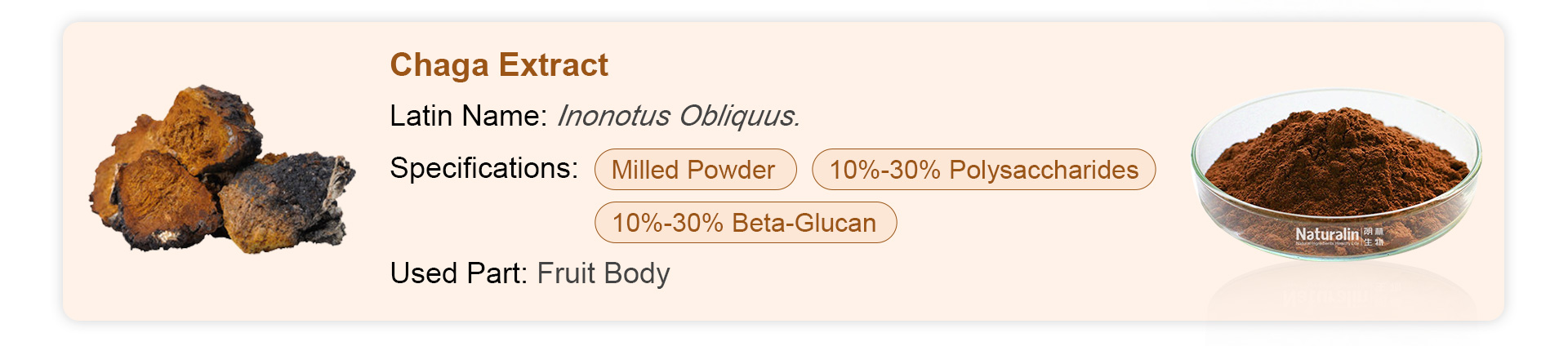Choose the 10%-30% Polysaccharides specification tag
This screenshot has width=1568, height=346.
[x=983, y=170]
